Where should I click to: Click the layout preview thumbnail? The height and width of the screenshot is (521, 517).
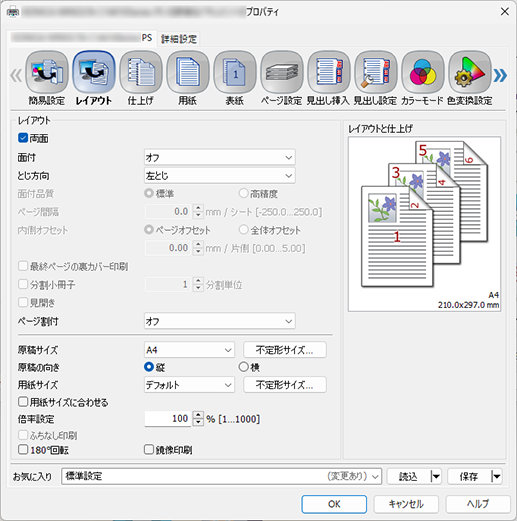[x=424, y=224]
